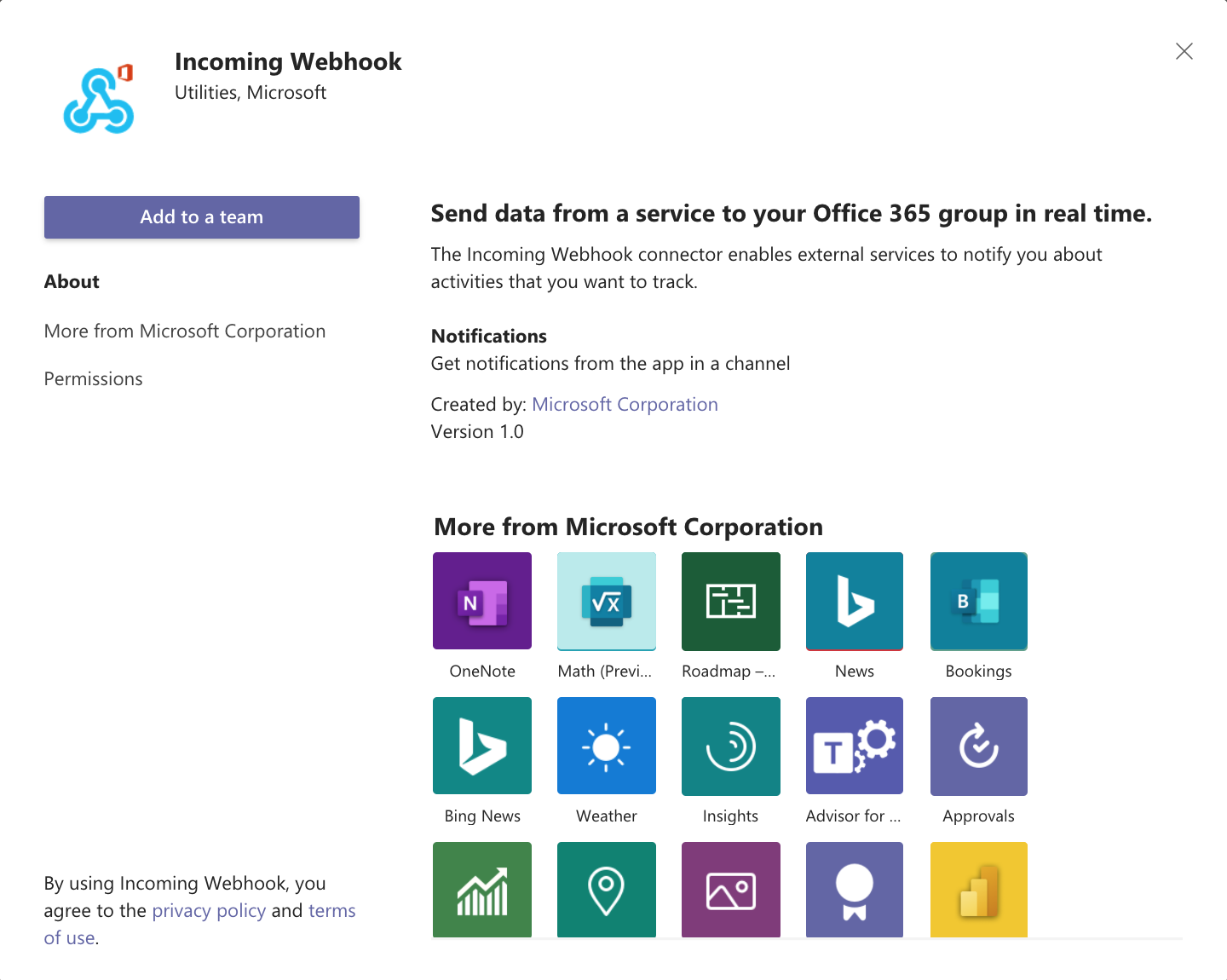This screenshot has height=980, width=1227.
Task: Click Add to a team button
Action: pos(202,217)
